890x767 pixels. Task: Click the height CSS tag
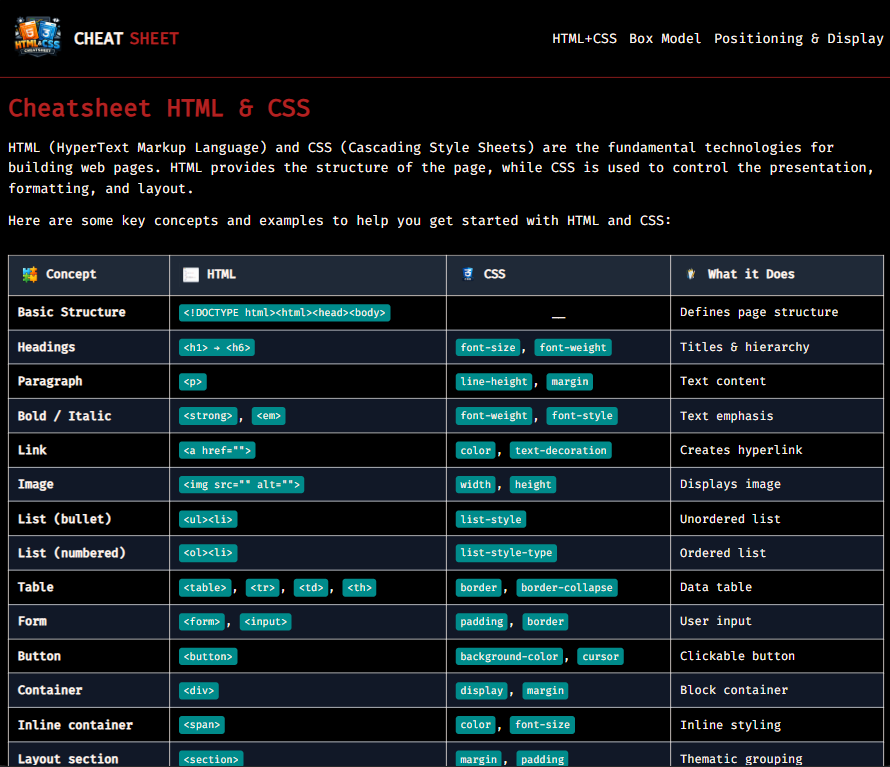[x=533, y=484]
